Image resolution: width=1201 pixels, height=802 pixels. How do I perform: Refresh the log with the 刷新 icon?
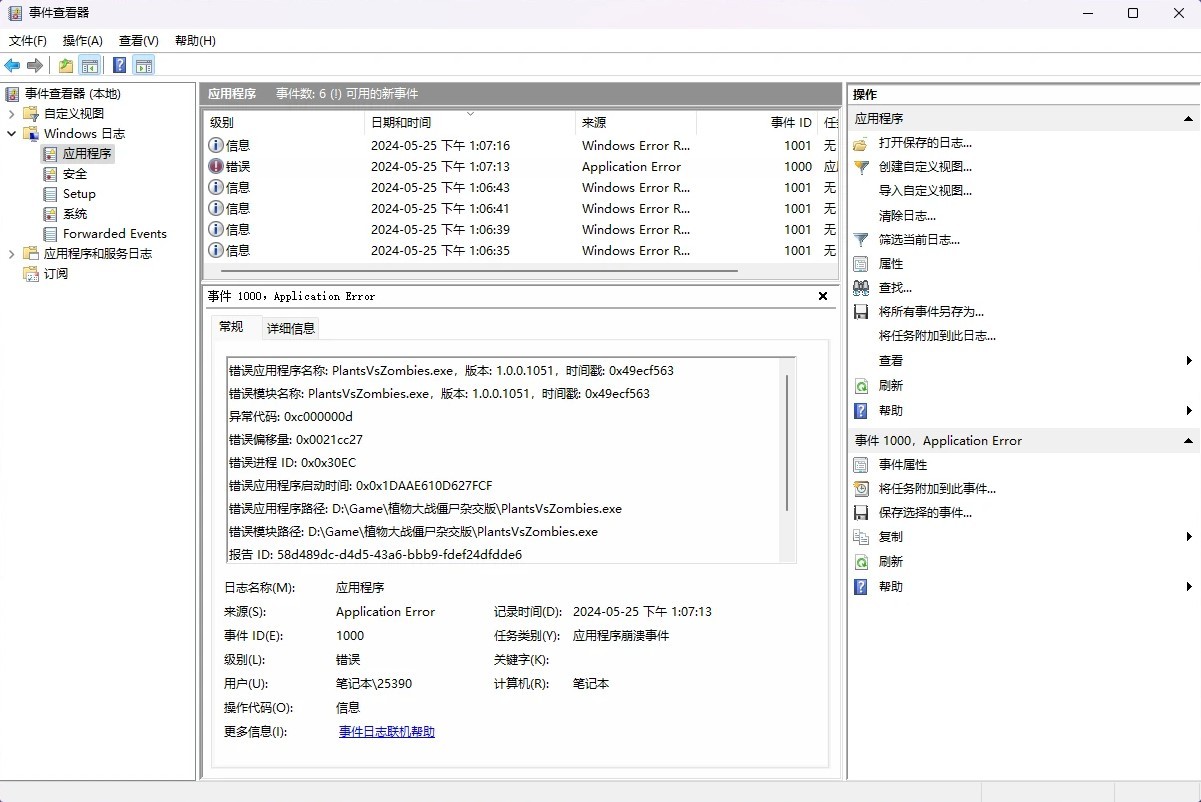pos(861,385)
